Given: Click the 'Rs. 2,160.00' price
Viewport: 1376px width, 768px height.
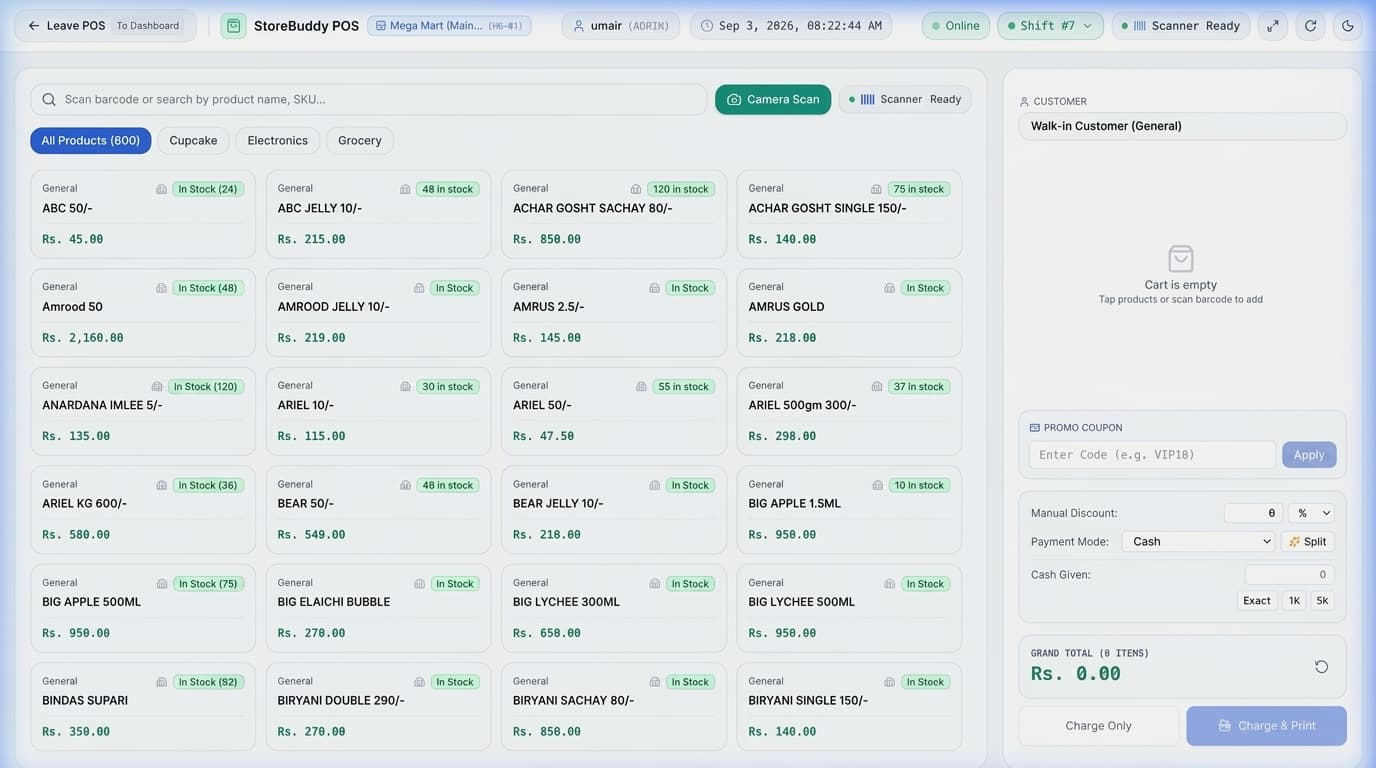Looking at the screenshot, I should pyautogui.click(x=83, y=338).
